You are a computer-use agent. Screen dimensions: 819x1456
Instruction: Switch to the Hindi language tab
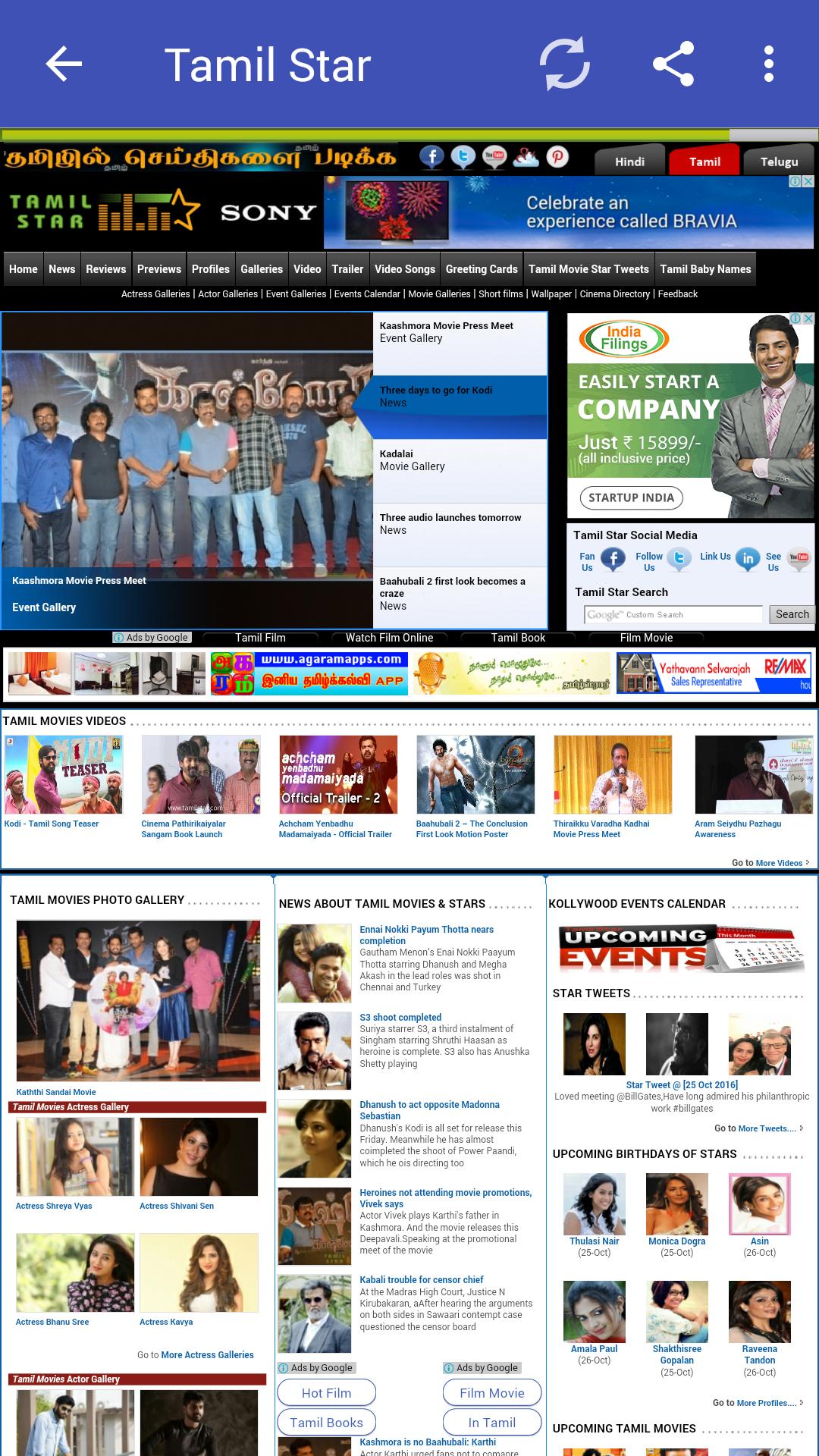[x=629, y=162]
